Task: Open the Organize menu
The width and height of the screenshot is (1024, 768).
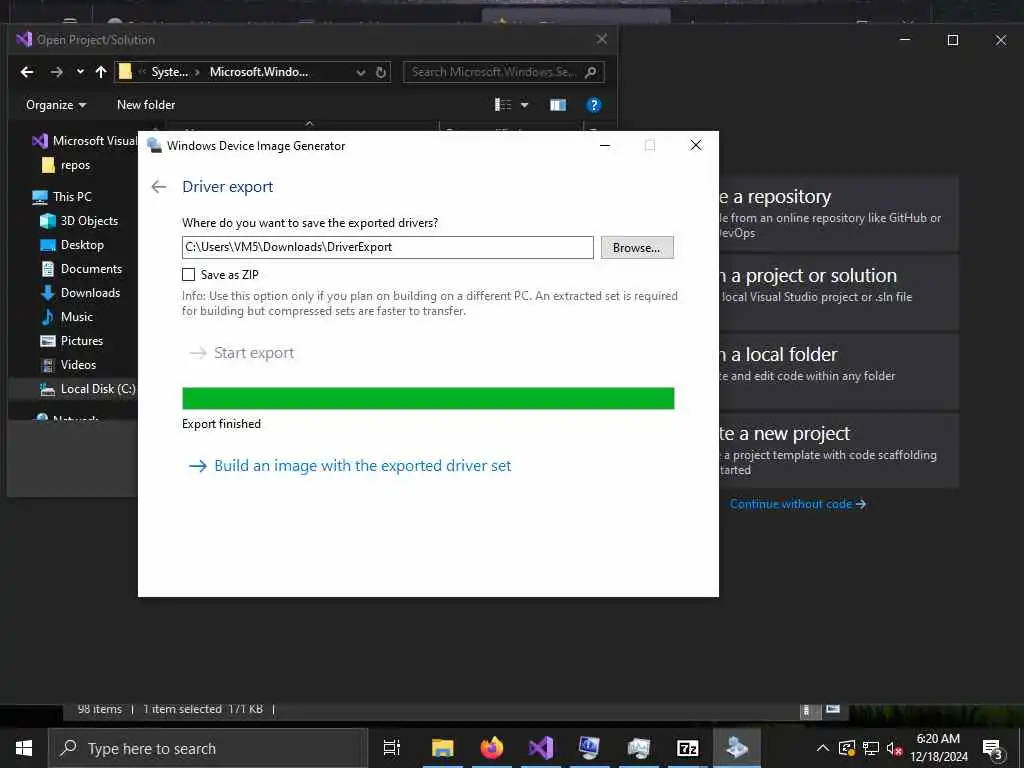Action: [x=56, y=105]
